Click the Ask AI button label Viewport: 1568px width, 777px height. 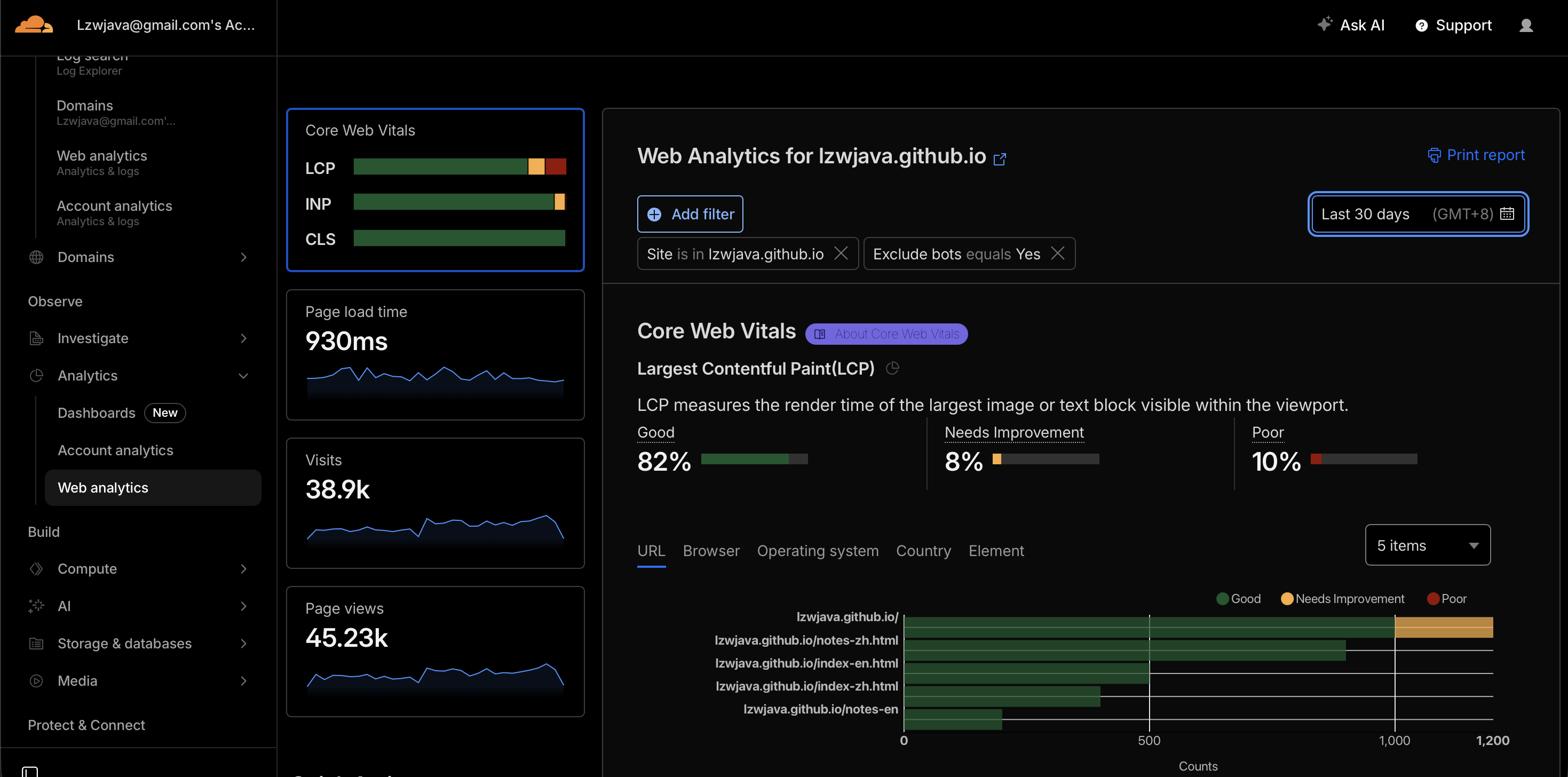1363,25
